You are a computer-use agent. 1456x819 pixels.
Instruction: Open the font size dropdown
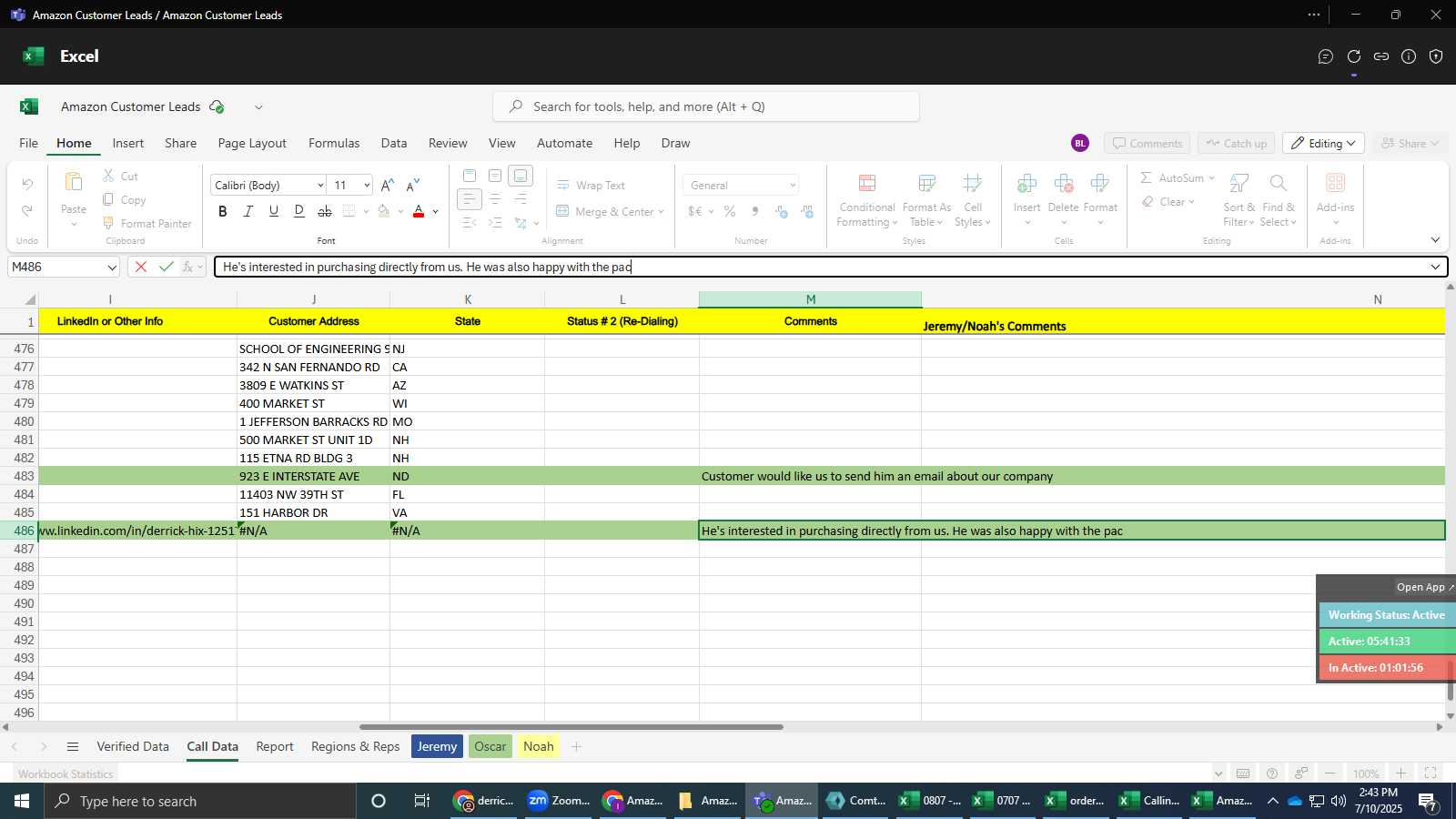[x=367, y=186]
